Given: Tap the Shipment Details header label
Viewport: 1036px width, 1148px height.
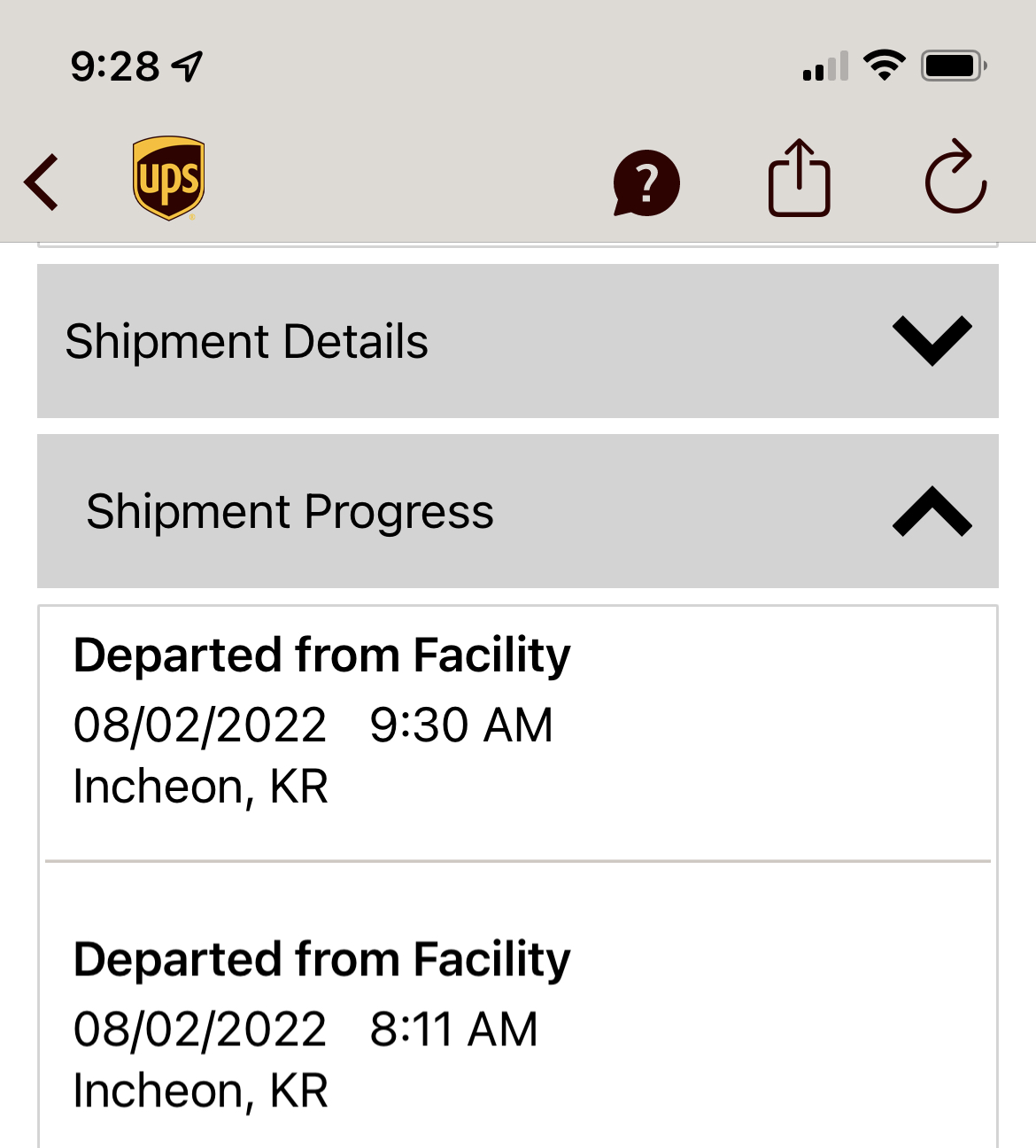Looking at the screenshot, I should pos(247,342).
